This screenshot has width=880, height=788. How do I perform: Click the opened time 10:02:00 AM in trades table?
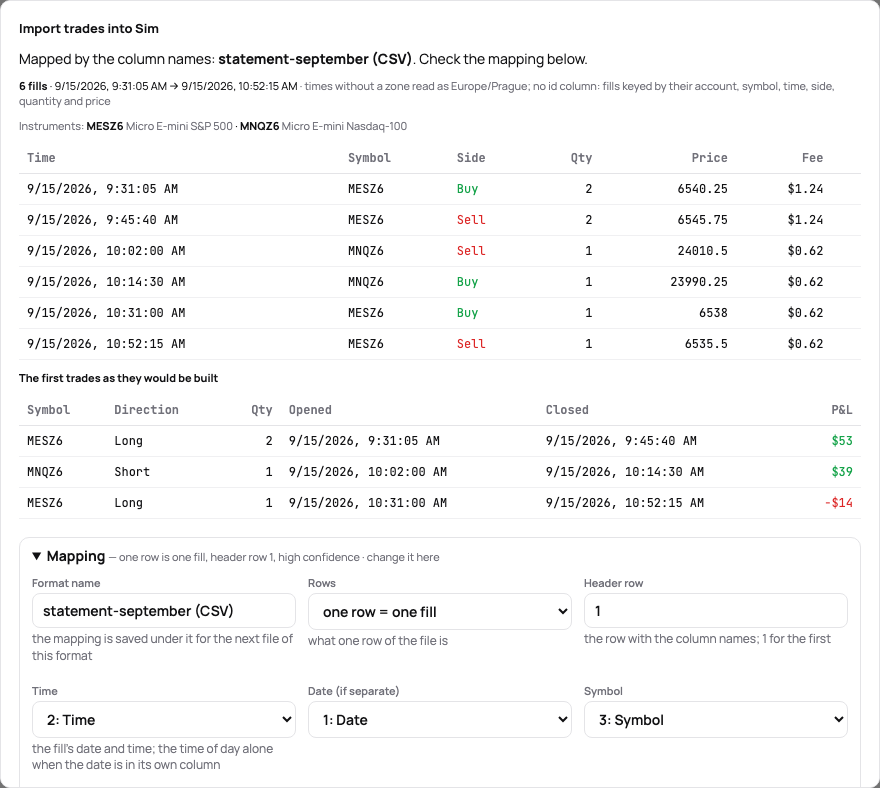(368, 472)
